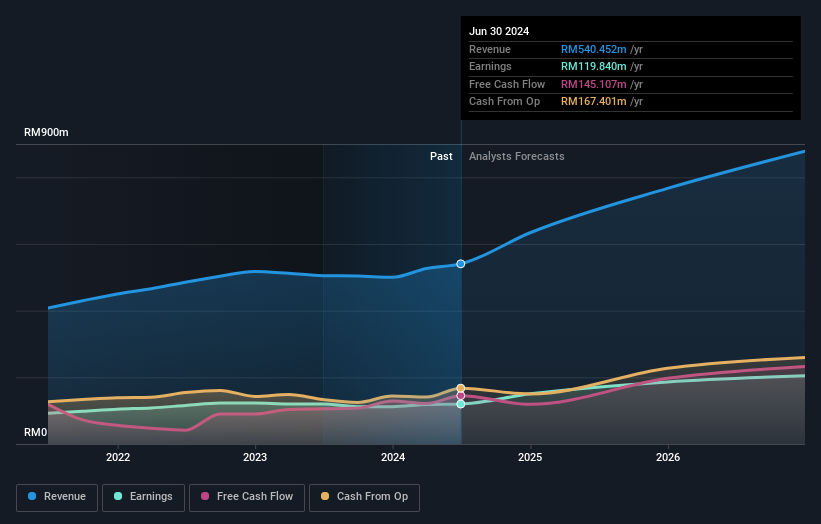
Task: Click the Analysts Forecasts label
Action: 517,157
